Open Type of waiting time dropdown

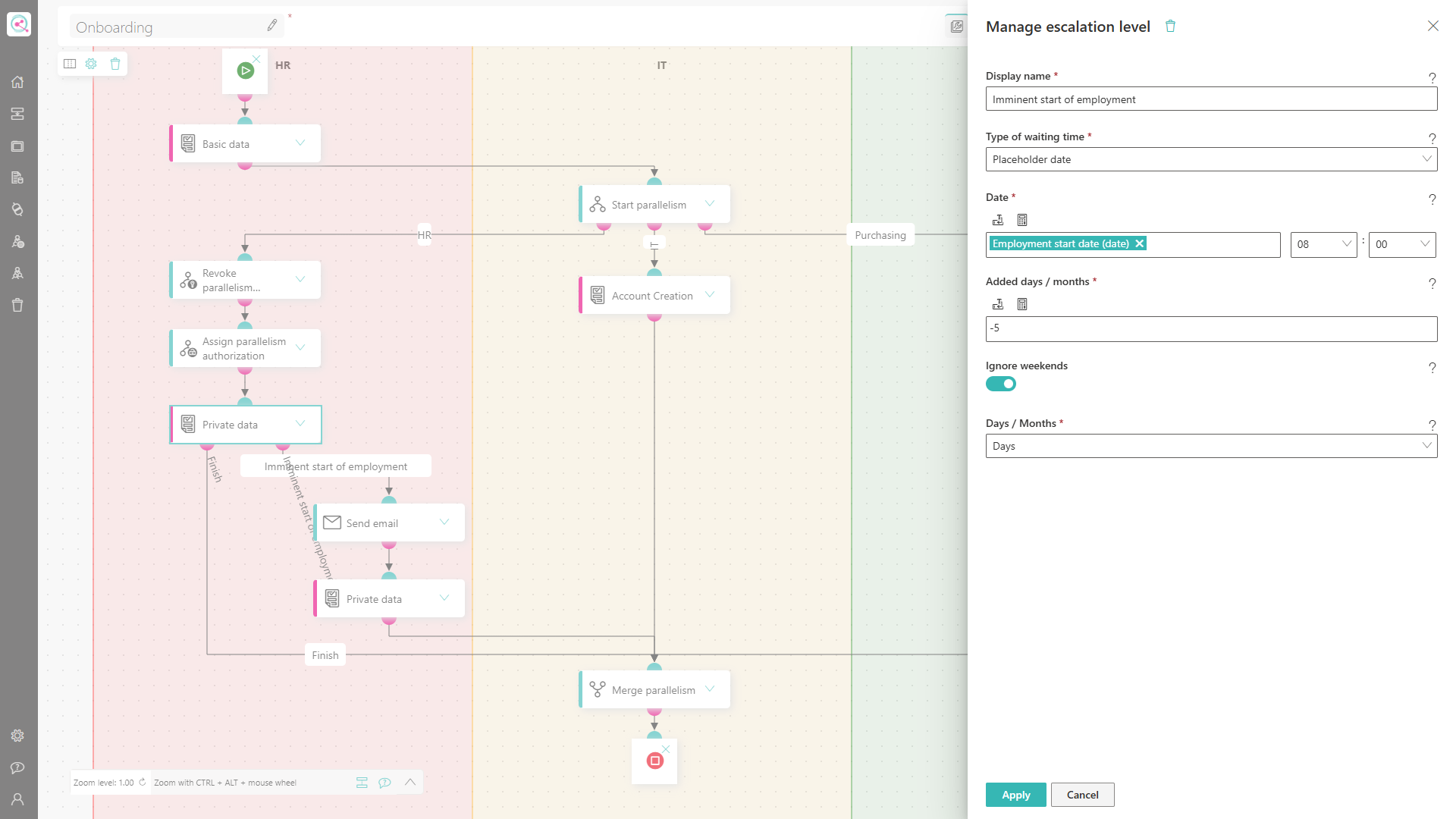click(x=1211, y=159)
